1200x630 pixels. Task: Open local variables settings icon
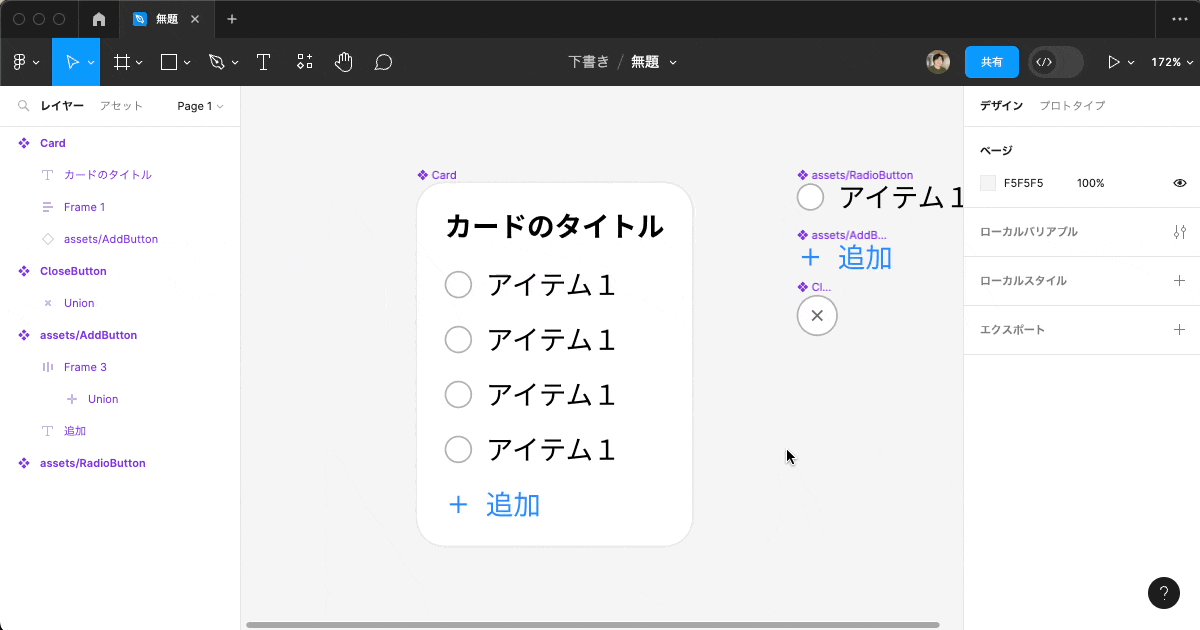1180,232
